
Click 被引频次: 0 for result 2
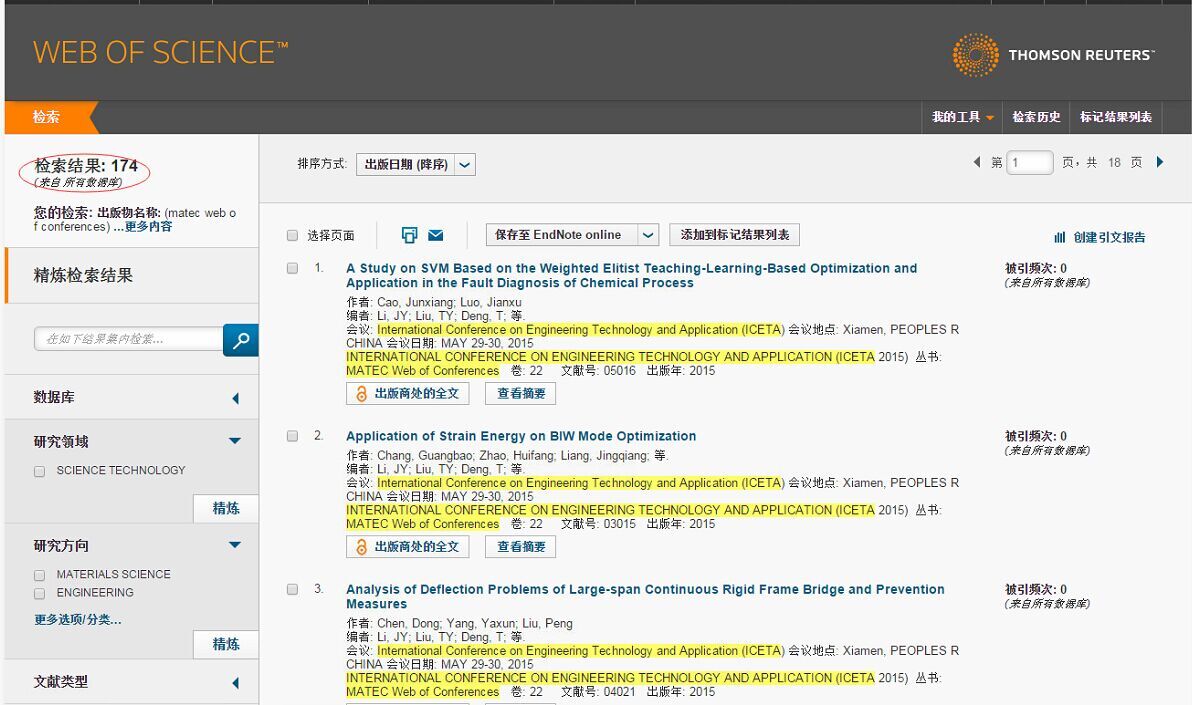(1035, 436)
